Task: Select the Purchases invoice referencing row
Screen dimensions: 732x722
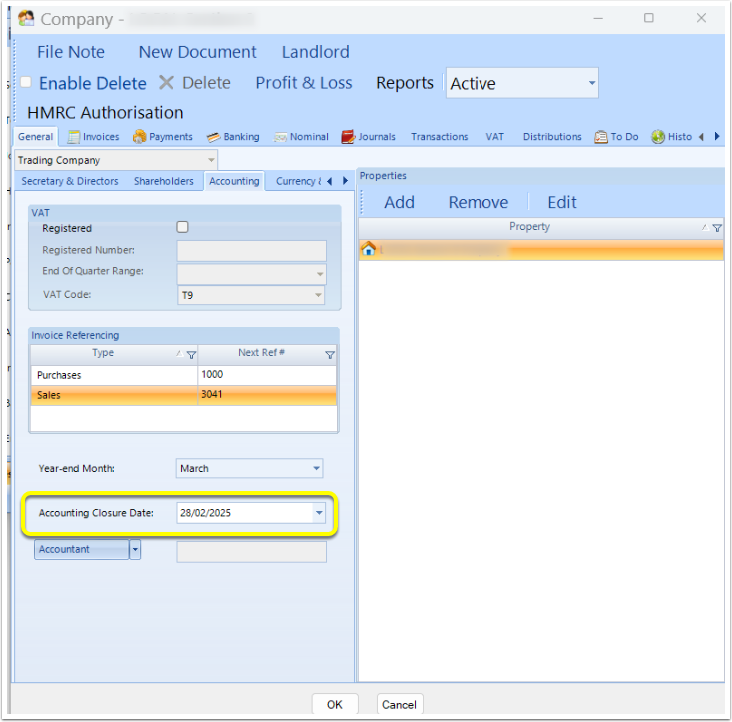Action: [183, 375]
